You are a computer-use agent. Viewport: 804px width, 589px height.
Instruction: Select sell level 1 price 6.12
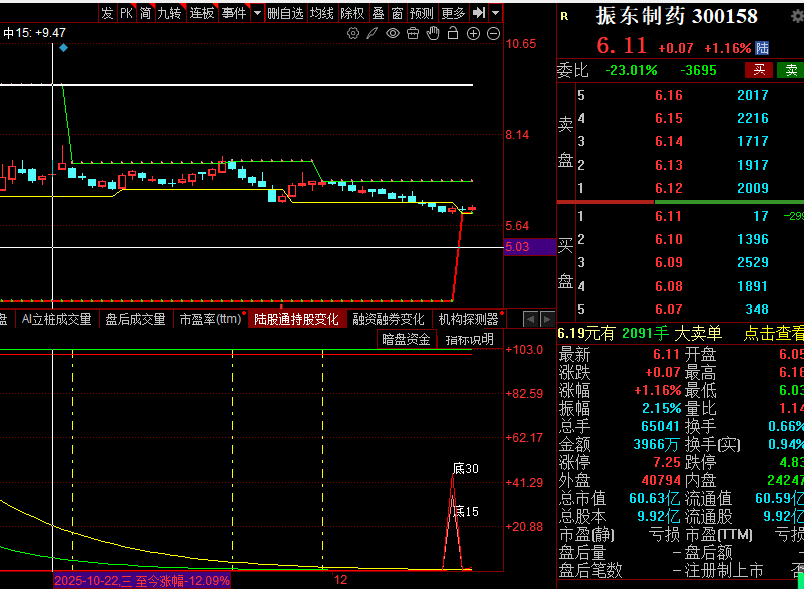[x=669, y=188]
